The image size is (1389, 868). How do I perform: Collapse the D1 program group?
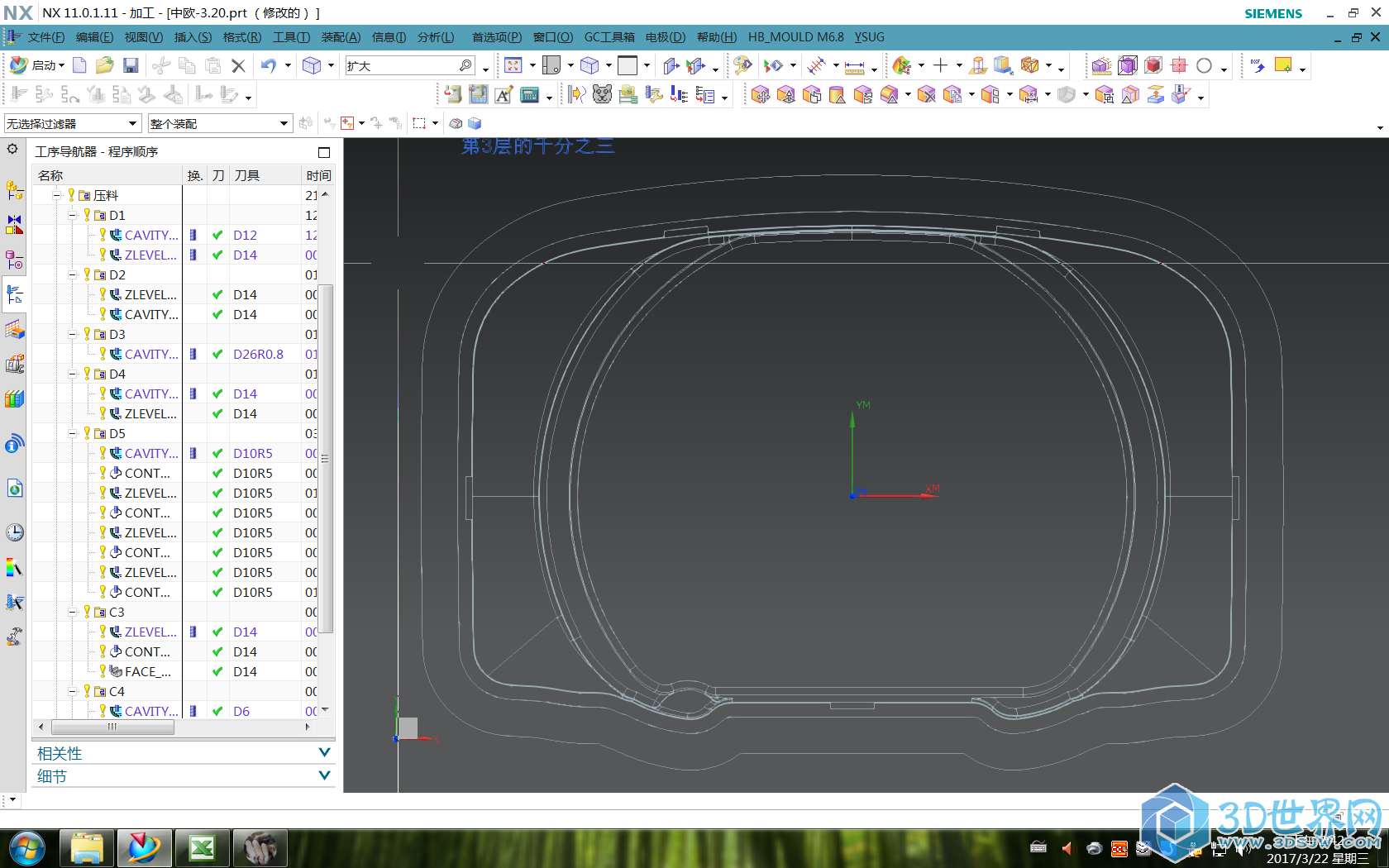click(x=73, y=215)
